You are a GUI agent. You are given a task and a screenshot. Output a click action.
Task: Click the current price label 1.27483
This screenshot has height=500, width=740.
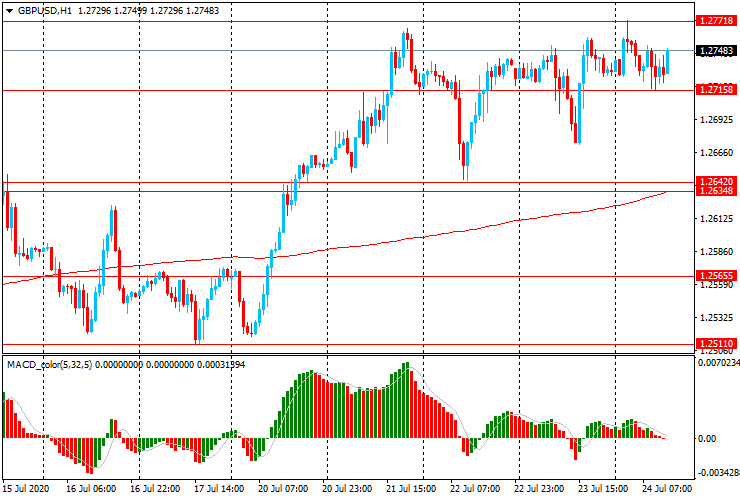coord(716,51)
